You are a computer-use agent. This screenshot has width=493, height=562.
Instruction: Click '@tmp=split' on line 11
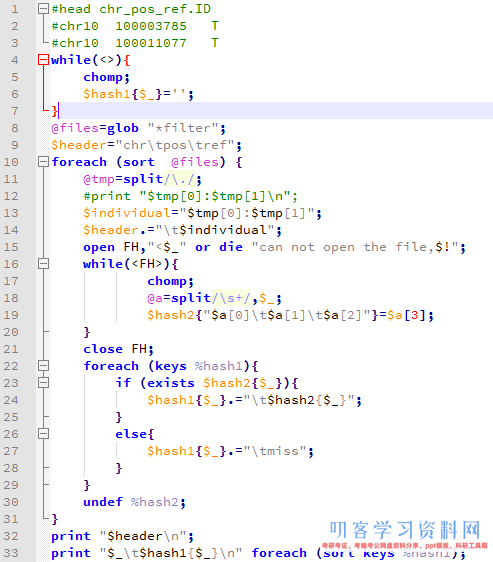coord(123,179)
